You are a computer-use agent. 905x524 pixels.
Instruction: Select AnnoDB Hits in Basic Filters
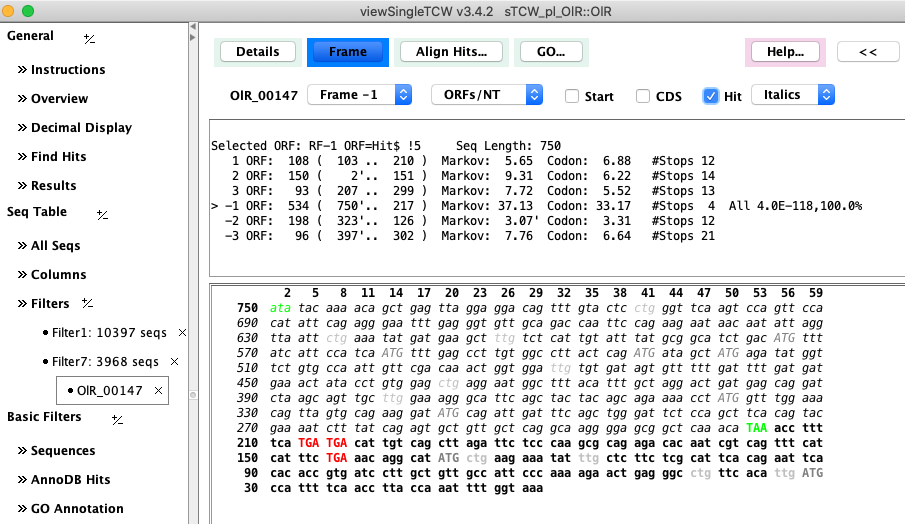tap(70, 480)
